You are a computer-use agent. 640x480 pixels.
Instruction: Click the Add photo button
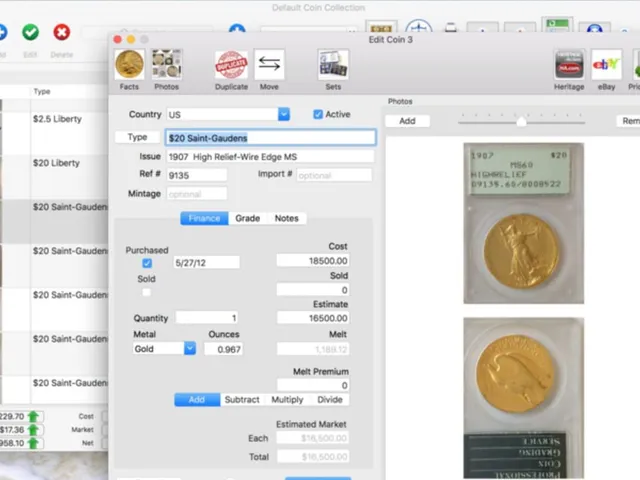pyautogui.click(x=407, y=121)
